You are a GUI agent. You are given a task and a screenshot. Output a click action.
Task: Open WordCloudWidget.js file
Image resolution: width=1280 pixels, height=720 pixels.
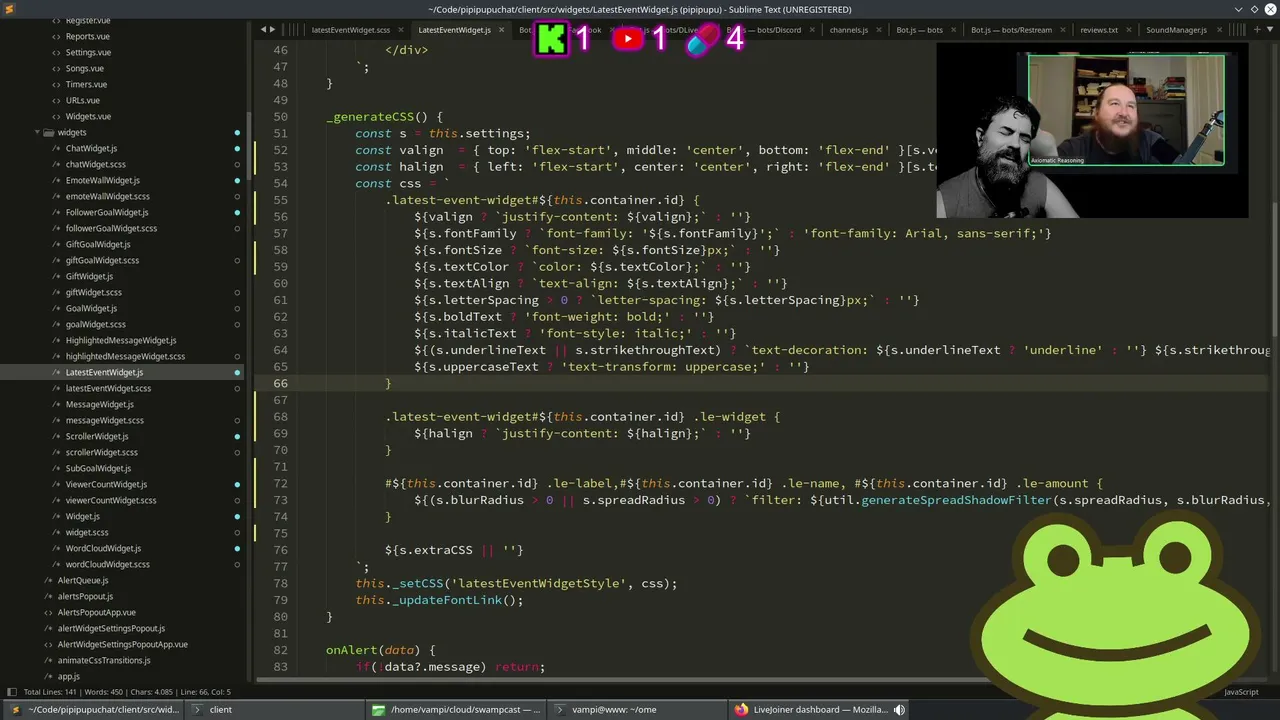point(103,548)
